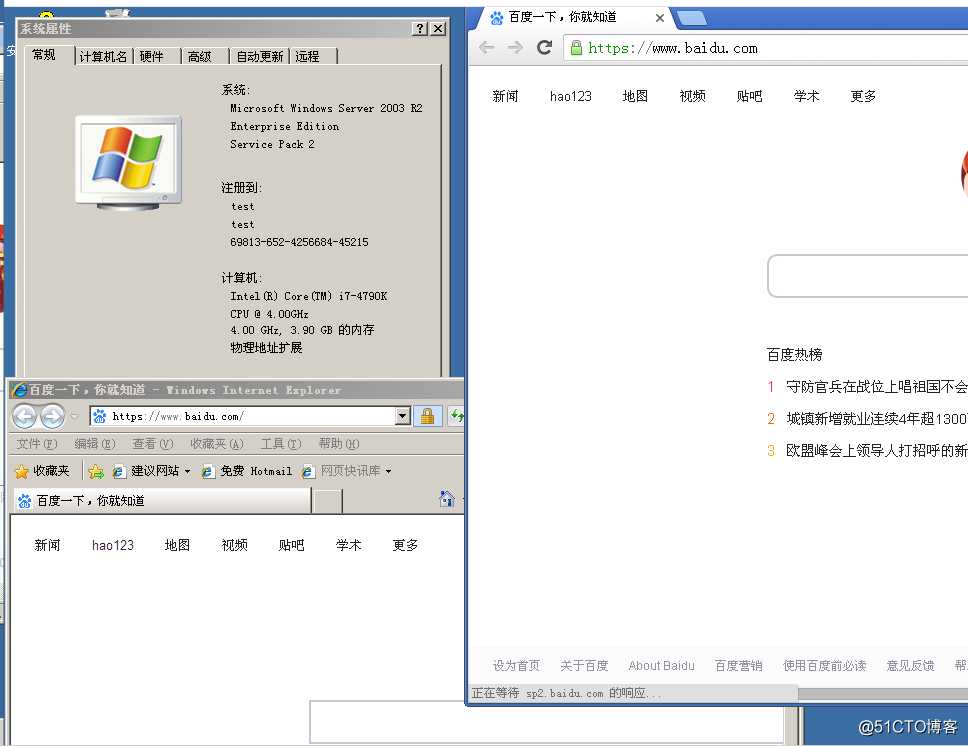The width and height of the screenshot is (968, 746).
Task: Open 新闻 link in Chrome
Action: 505,96
